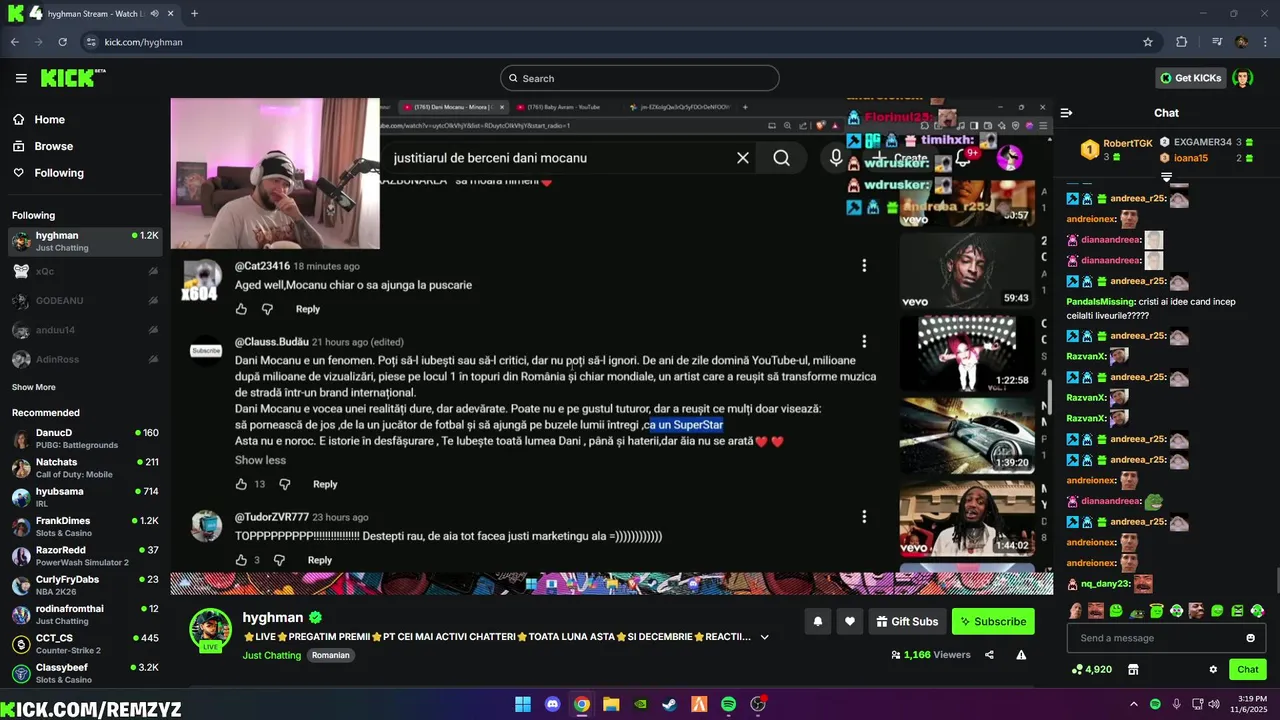Click the YouTube search magnifier button
1280x720 pixels.
point(781,158)
